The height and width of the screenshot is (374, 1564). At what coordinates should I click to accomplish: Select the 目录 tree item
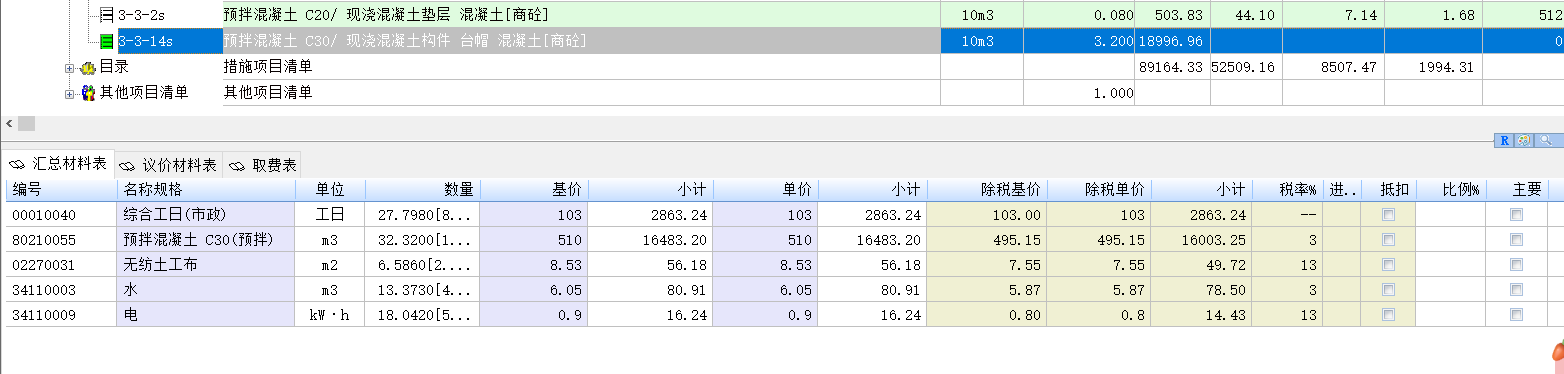[114, 67]
